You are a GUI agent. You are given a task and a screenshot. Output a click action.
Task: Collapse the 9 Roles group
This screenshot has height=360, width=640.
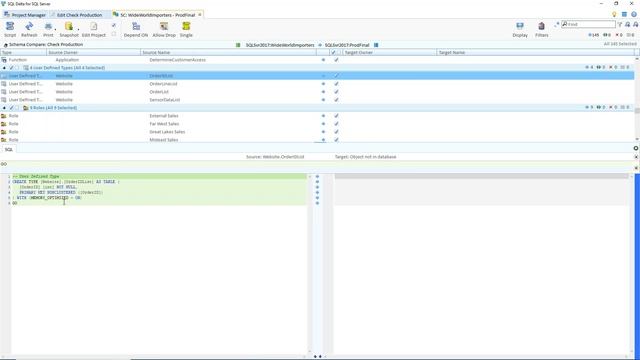(4, 108)
